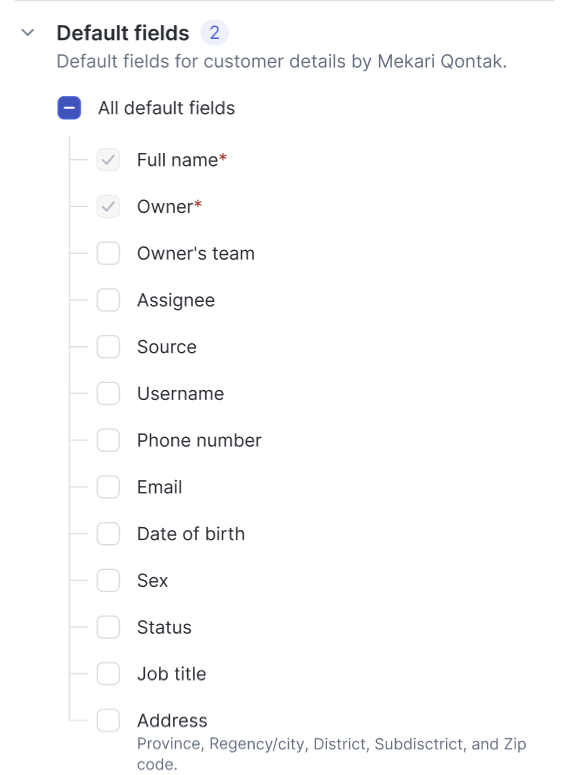Check the Job title checkbox
Screen dimensions: 566x775
tap(108, 674)
